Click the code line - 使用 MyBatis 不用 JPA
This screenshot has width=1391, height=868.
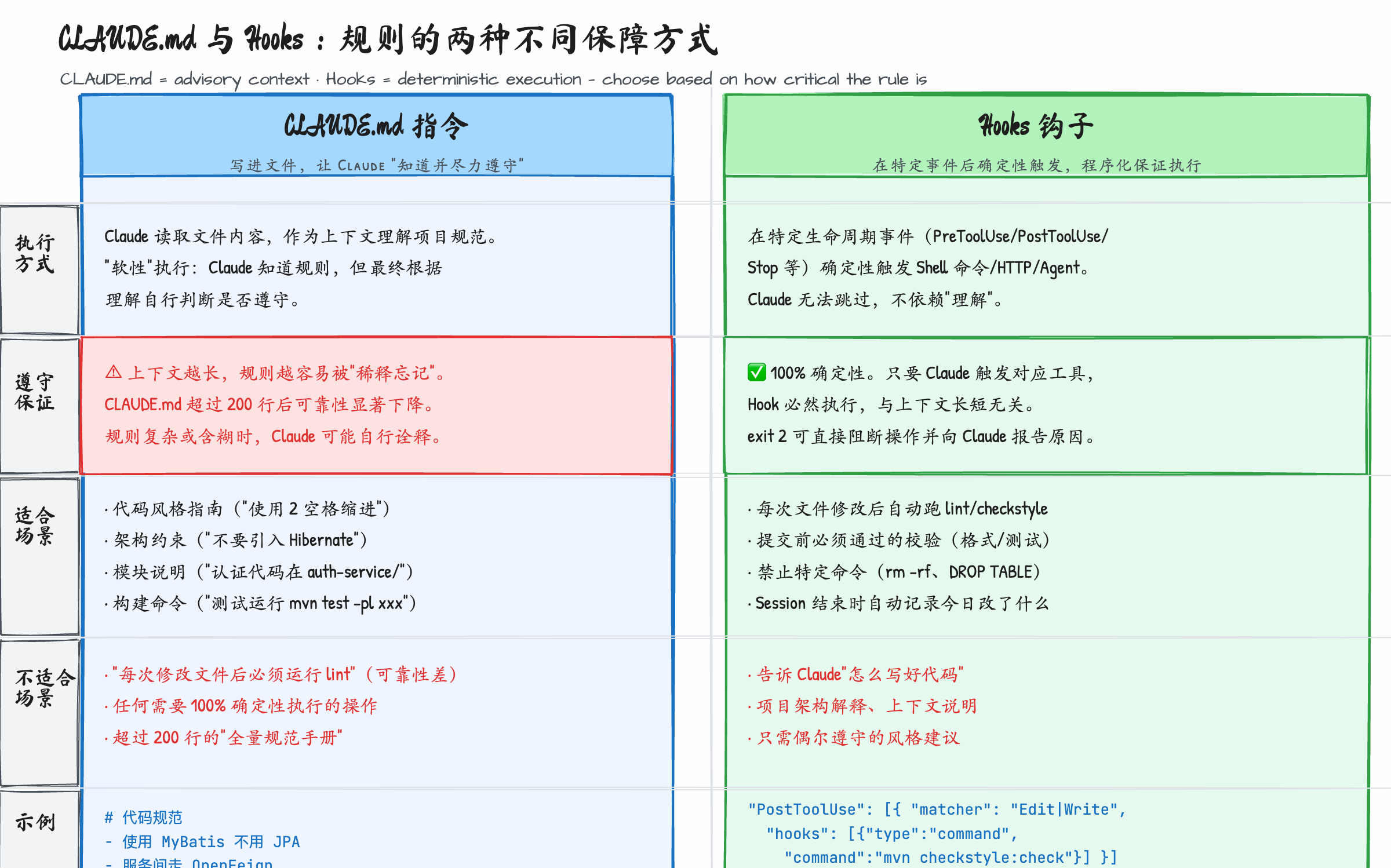[x=202, y=842]
